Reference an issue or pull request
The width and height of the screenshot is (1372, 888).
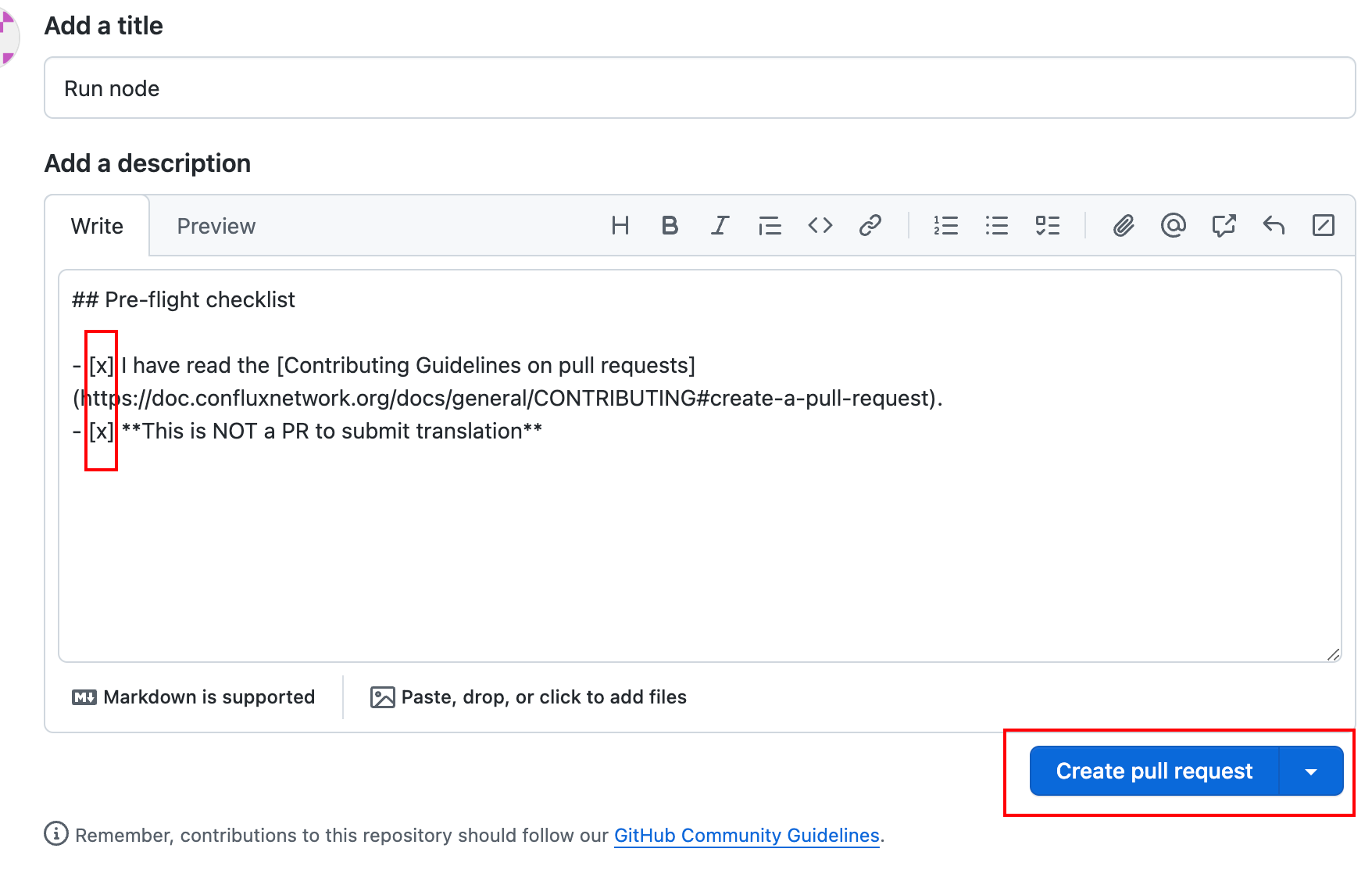(1224, 226)
